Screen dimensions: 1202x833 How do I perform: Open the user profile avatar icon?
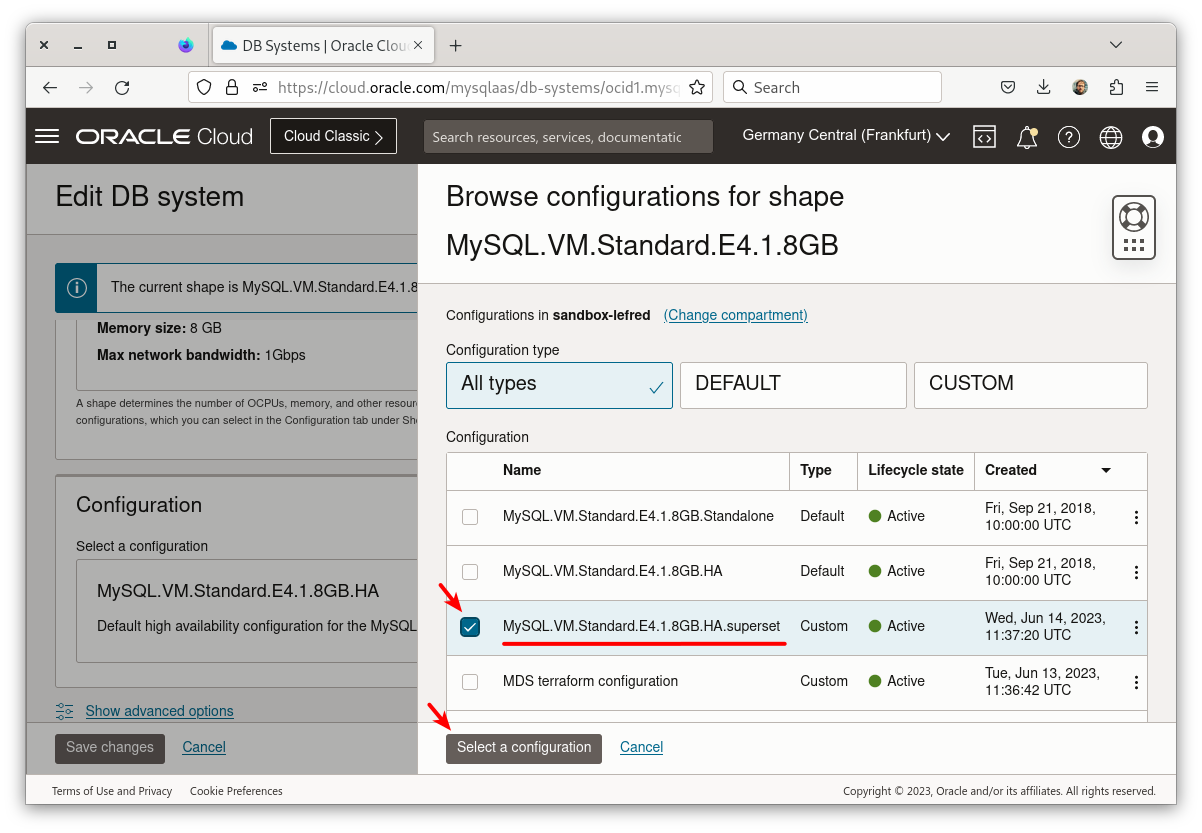tap(1152, 136)
